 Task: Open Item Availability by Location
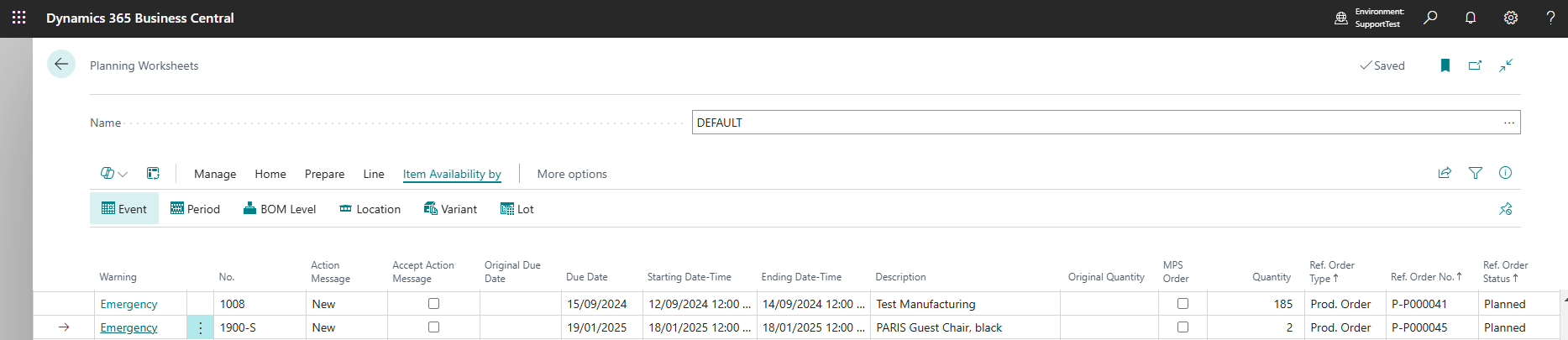pos(370,209)
